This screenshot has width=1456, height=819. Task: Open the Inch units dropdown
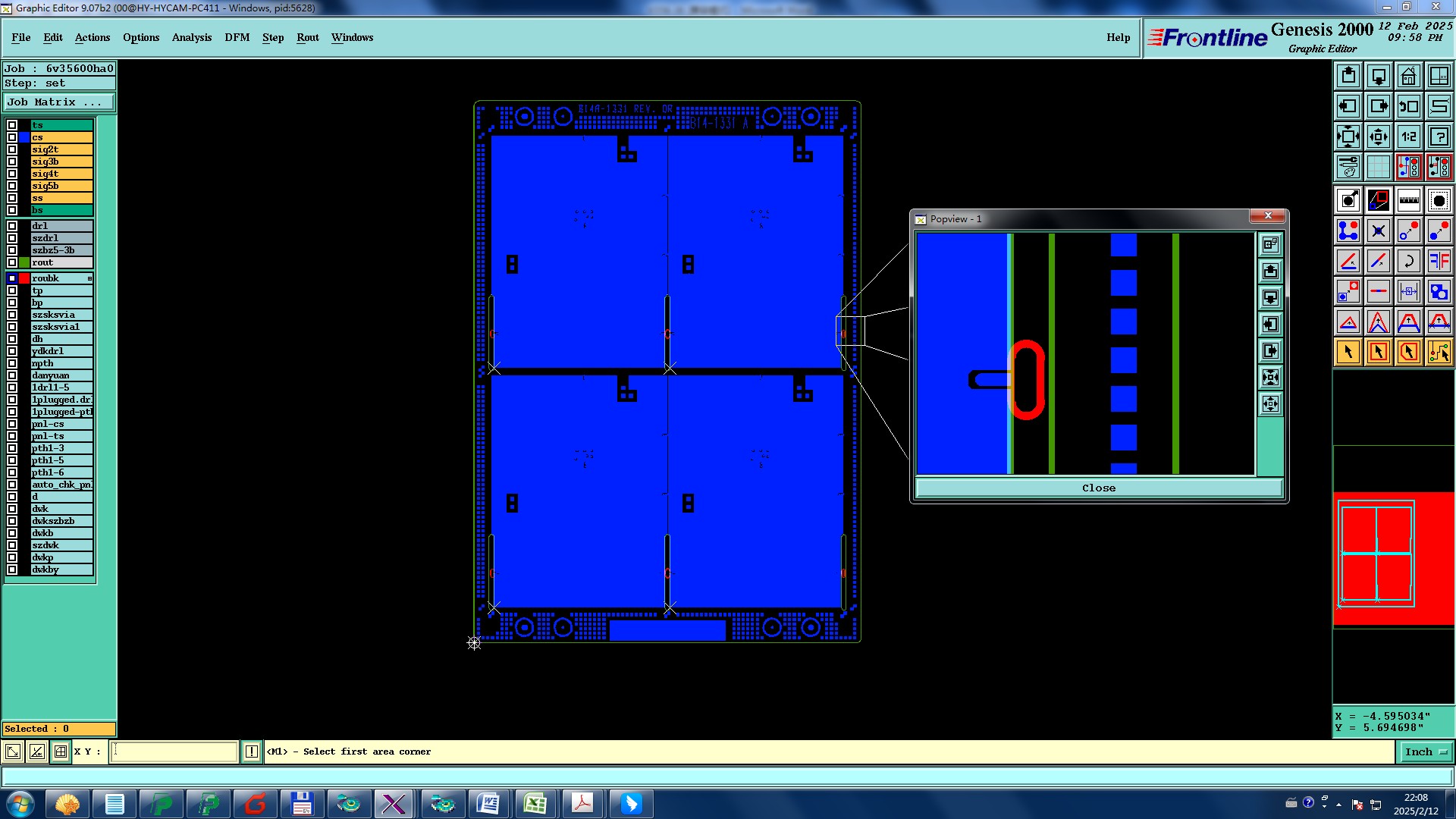1425,752
